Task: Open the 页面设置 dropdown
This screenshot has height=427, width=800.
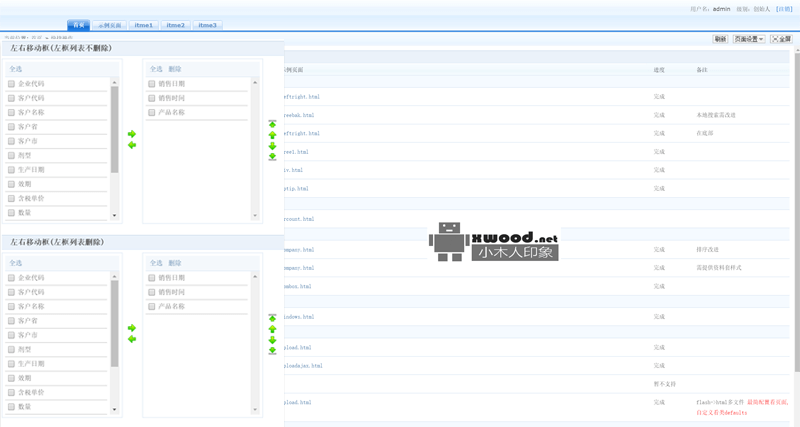Action: point(749,39)
